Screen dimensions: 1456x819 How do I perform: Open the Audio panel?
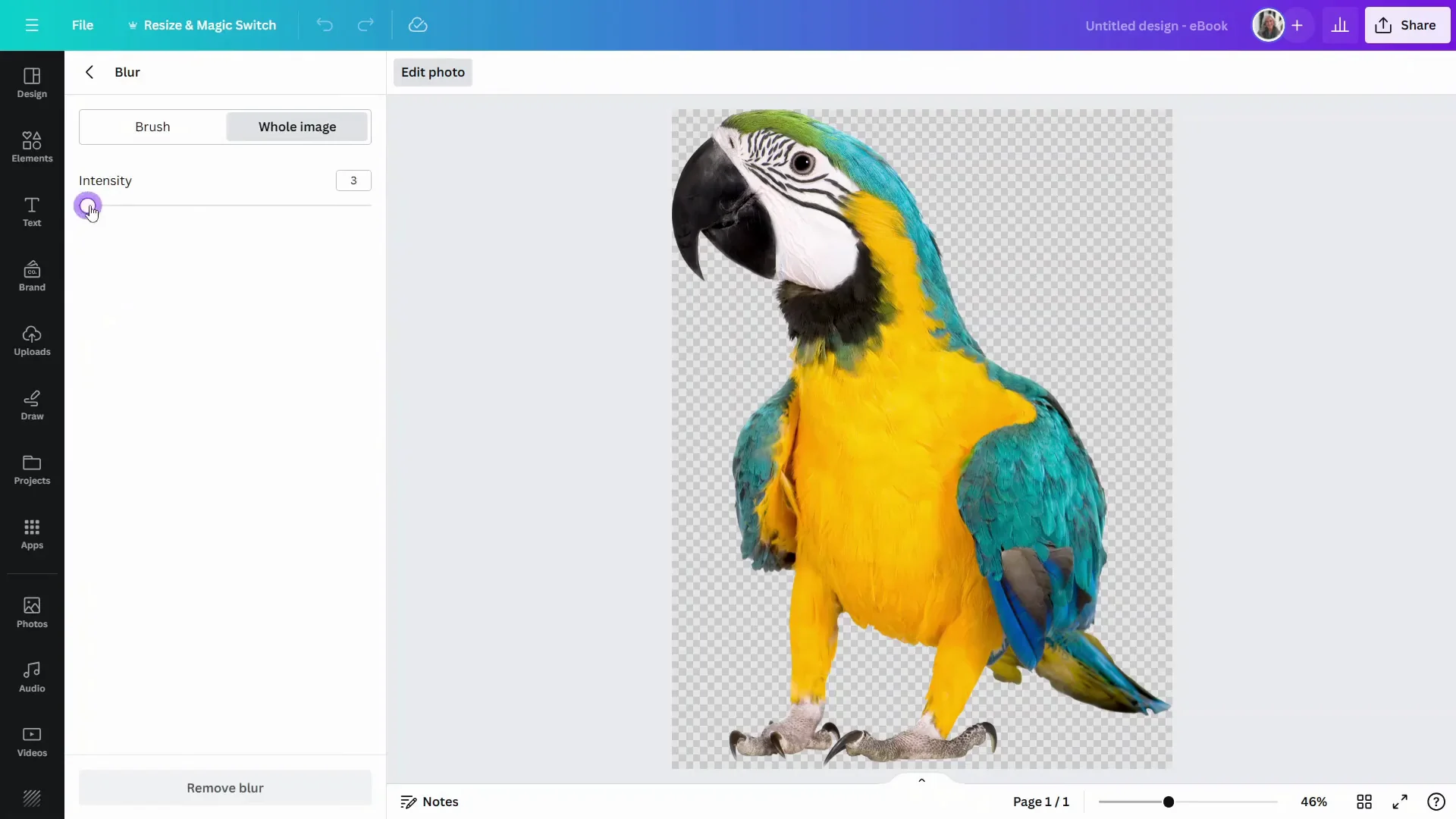point(31,676)
